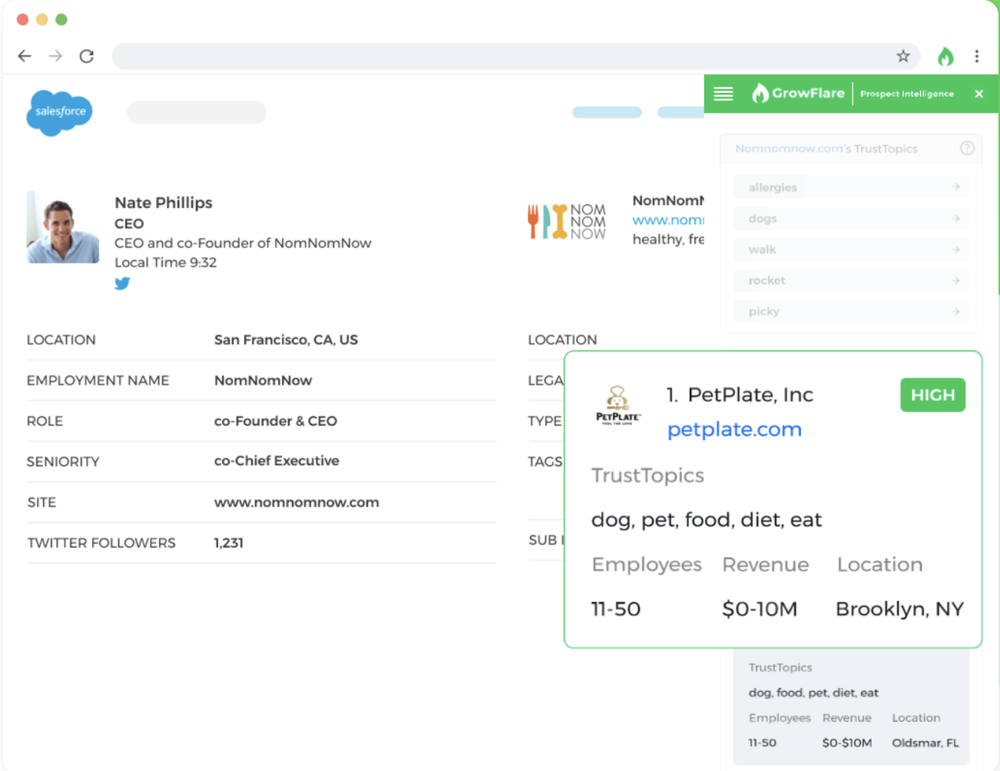Click the Nomnomnow.com's TrustTopics heading

coord(826,149)
